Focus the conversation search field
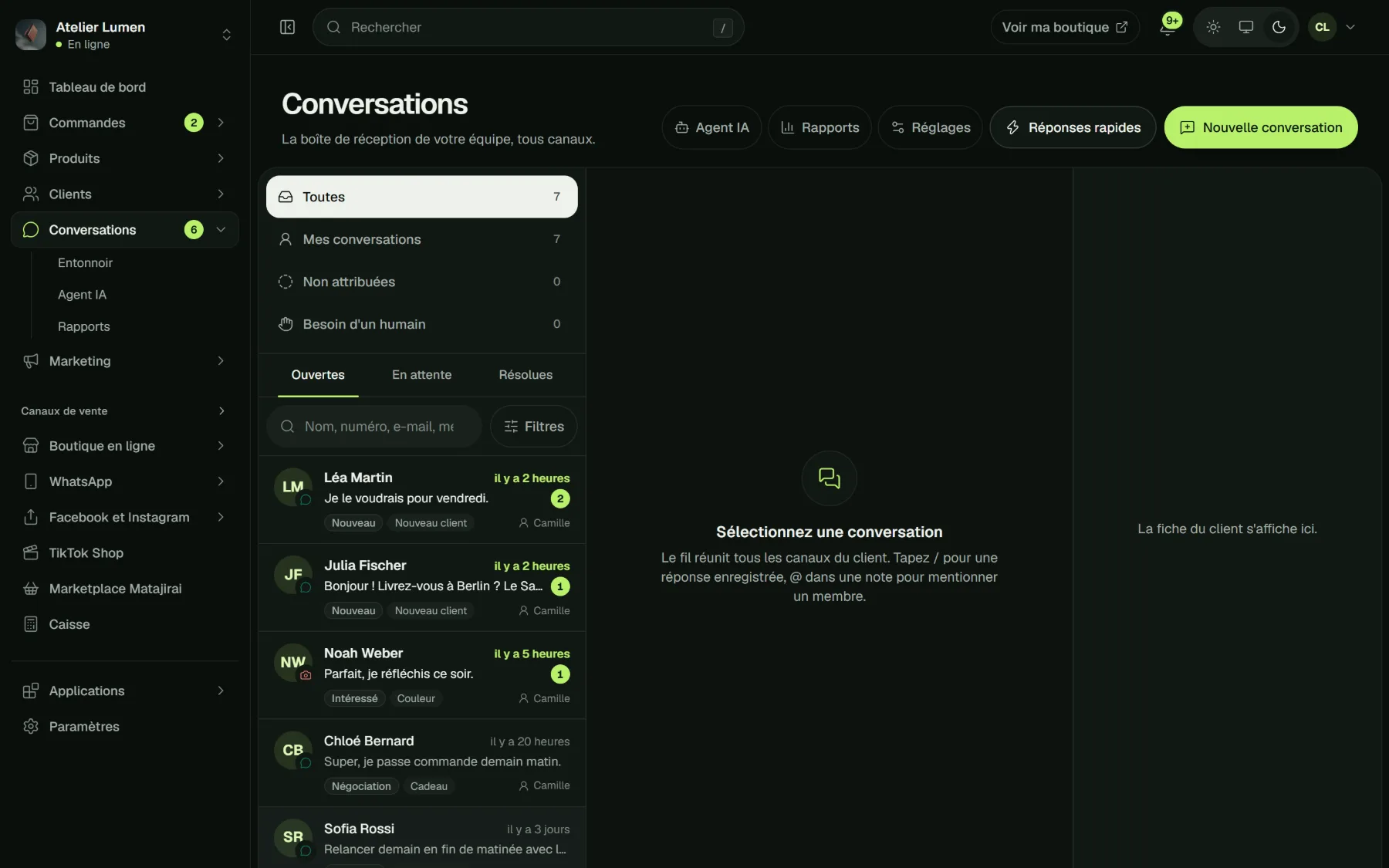The width and height of the screenshot is (1389, 868). tap(374, 427)
